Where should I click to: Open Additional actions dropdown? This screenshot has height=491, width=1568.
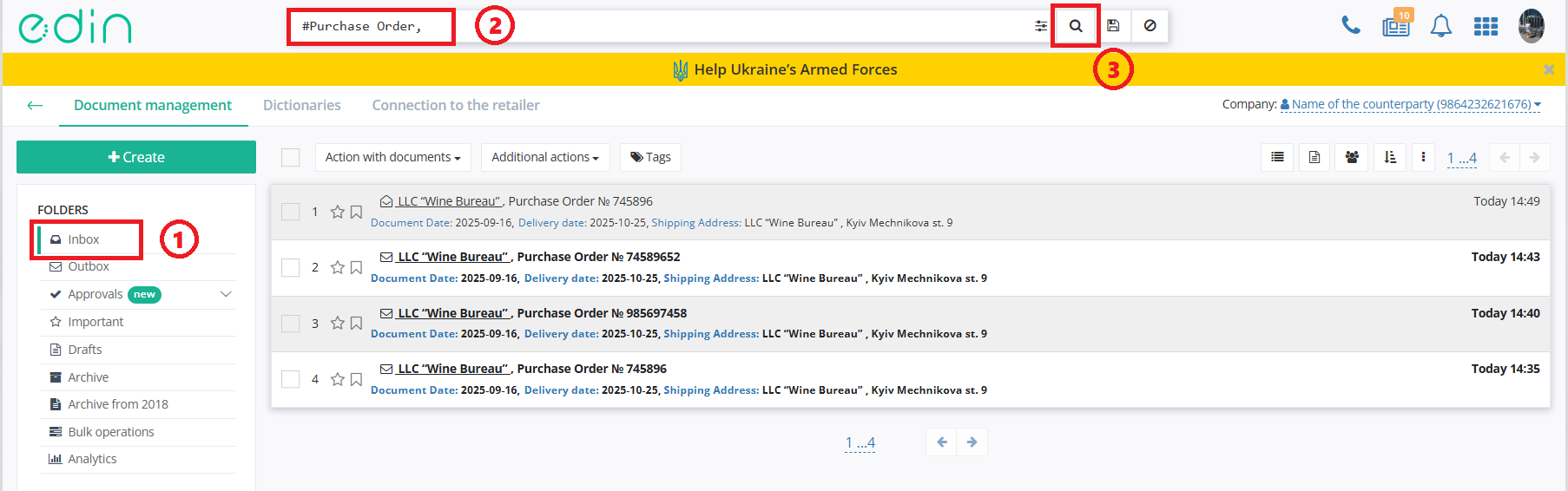pyautogui.click(x=545, y=157)
